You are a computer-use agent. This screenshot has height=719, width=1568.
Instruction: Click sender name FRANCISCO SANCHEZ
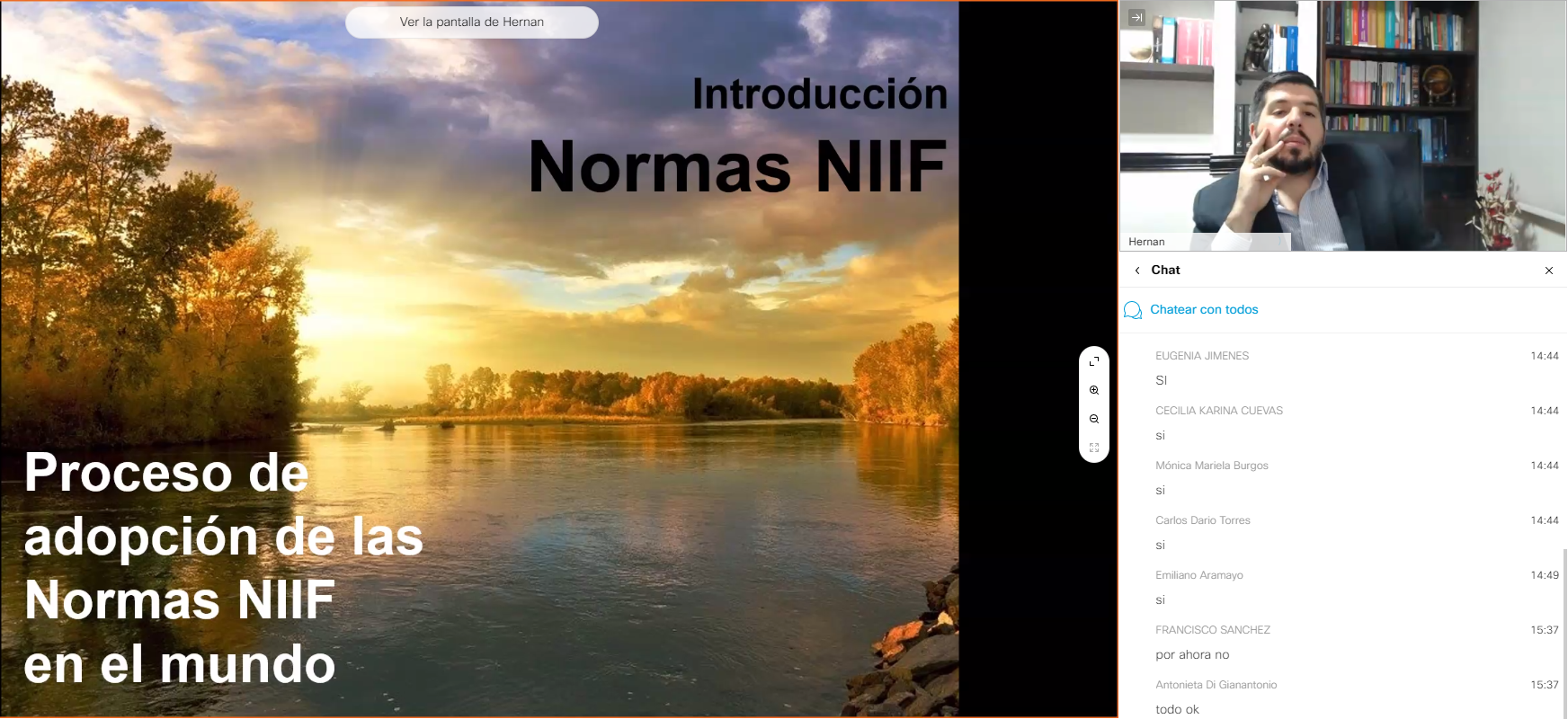click(1213, 630)
